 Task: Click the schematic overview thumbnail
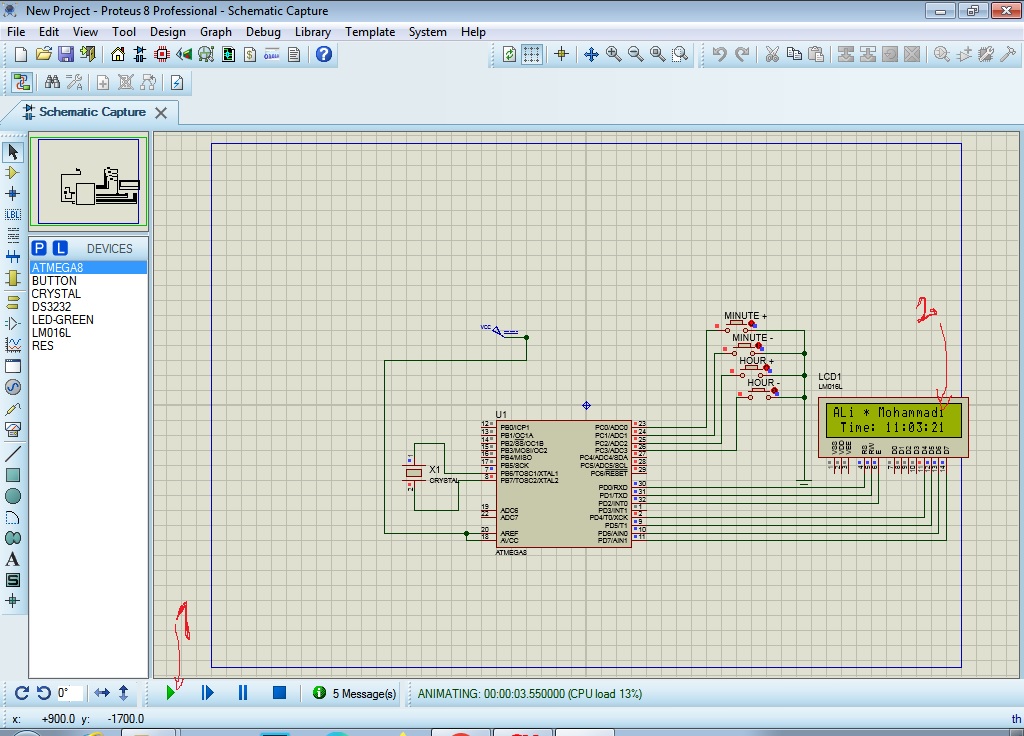pos(88,182)
